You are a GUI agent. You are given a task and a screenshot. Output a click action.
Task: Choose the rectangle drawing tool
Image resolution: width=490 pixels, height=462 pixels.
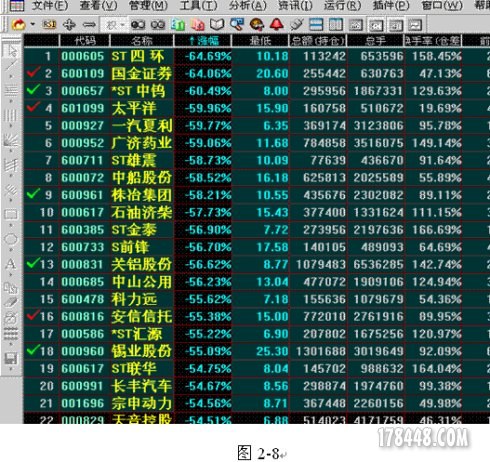click(10, 214)
